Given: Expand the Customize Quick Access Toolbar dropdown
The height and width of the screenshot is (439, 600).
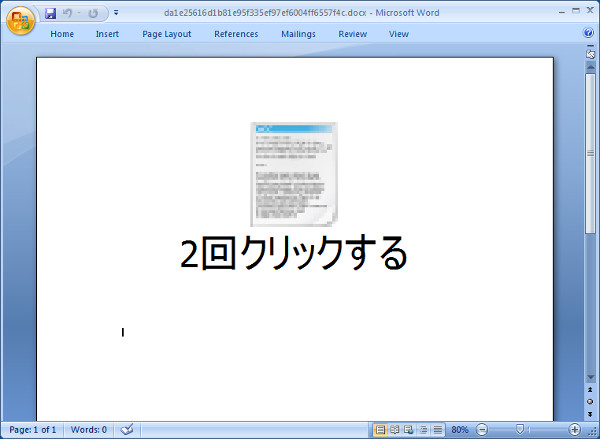Looking at the screenshot, I should pyautogui.click(x=116, y=14).
